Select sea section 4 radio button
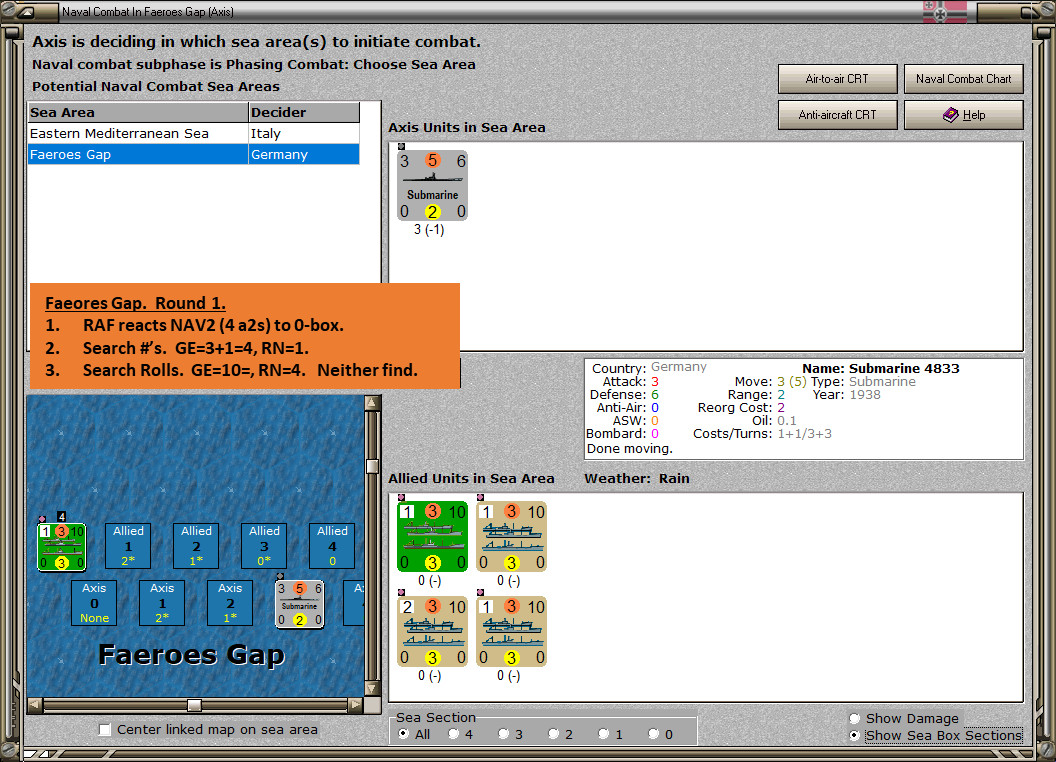The height and width of the screenshot is (762, 1056). point(454,734)
